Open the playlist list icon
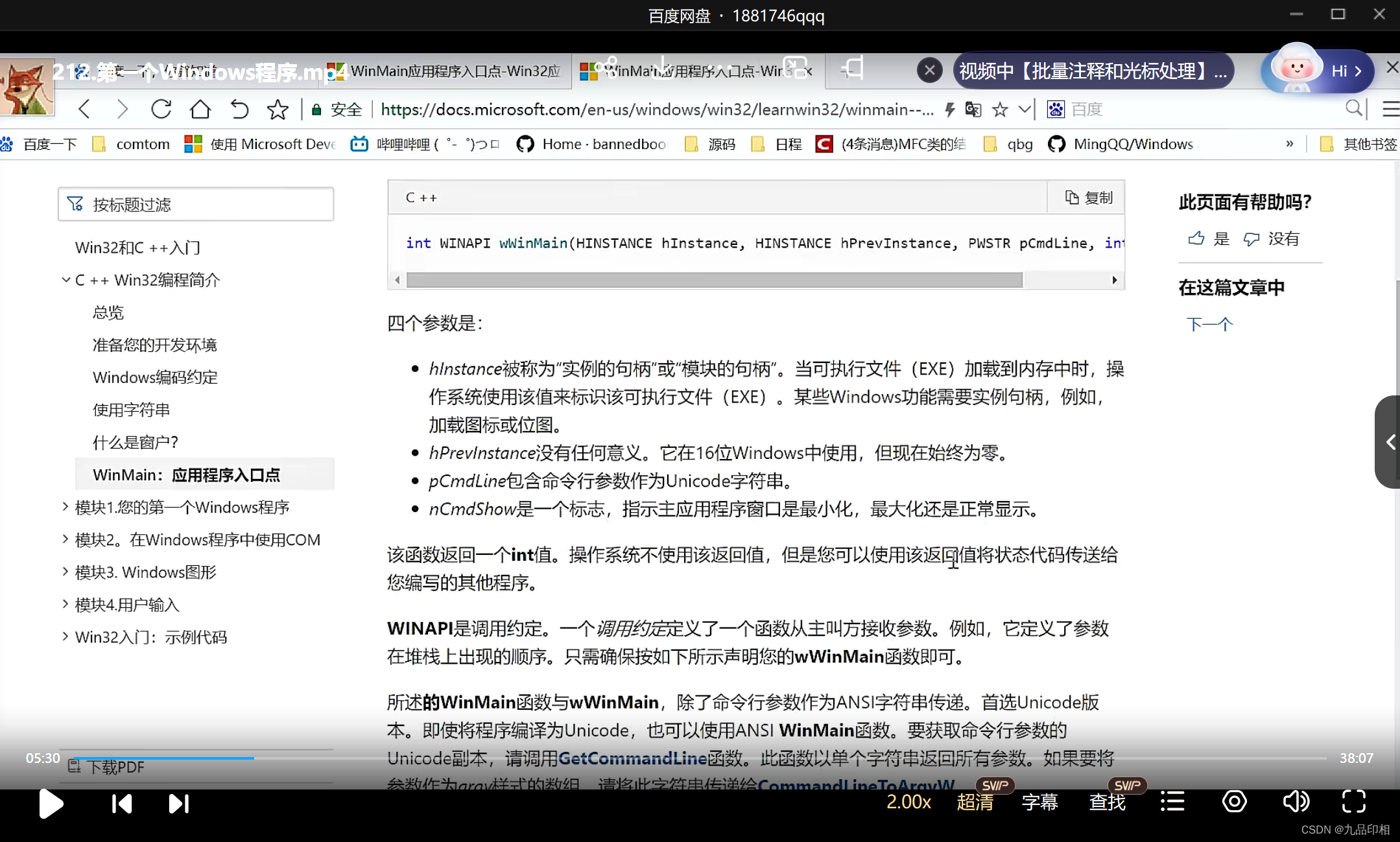The height and width of the screenshot is (842, 1400). click(1172, 802)
